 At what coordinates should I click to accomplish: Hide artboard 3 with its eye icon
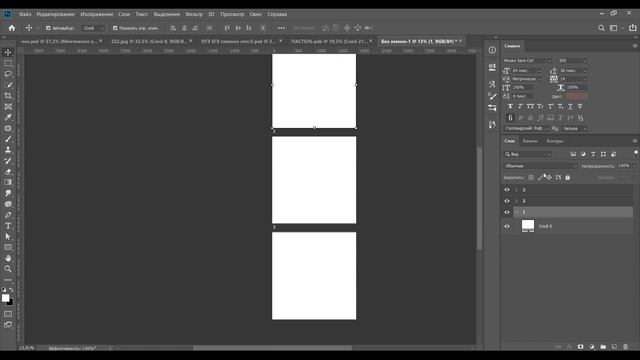pos(507,190)
